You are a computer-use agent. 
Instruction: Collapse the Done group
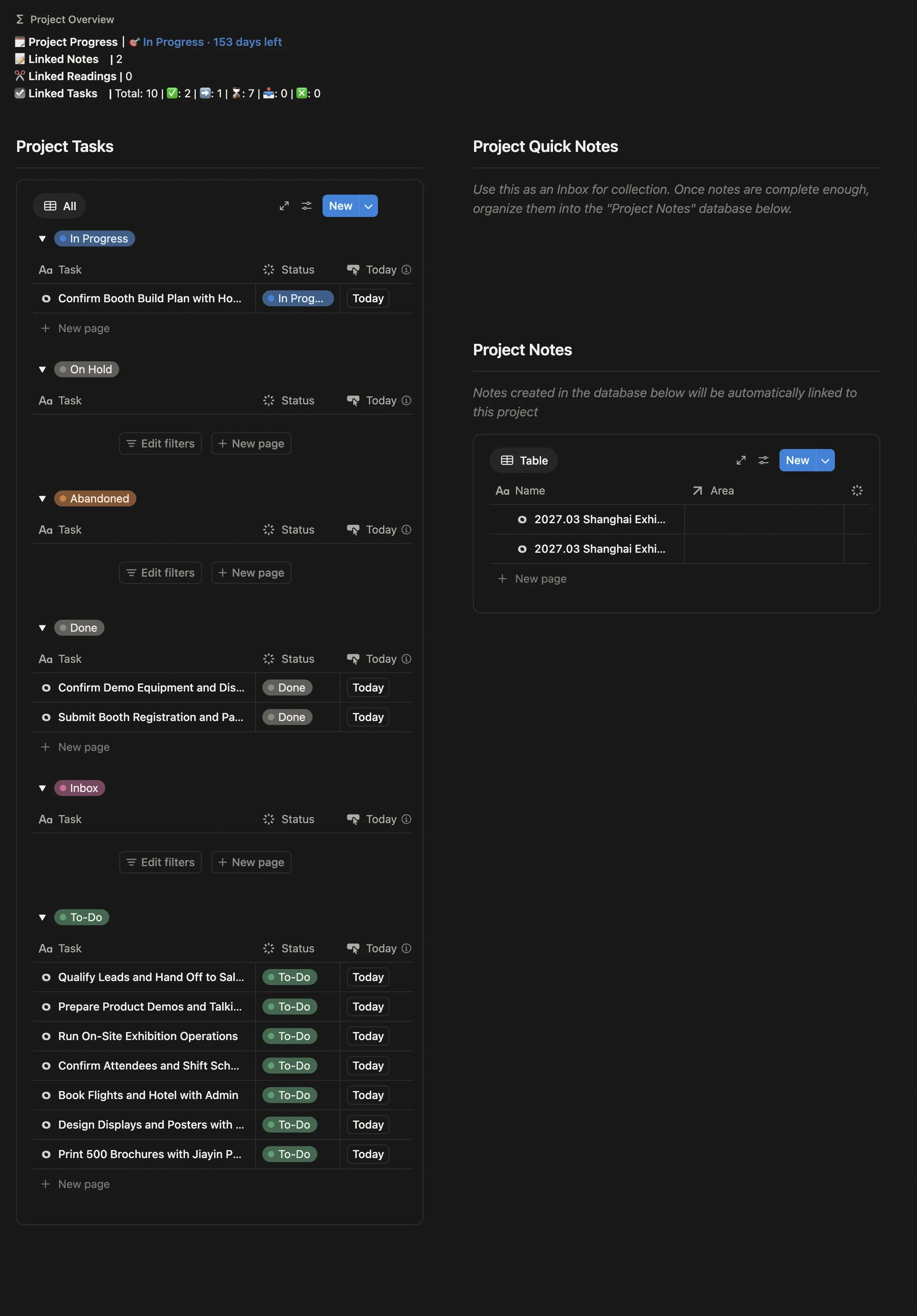click(42, 628)
